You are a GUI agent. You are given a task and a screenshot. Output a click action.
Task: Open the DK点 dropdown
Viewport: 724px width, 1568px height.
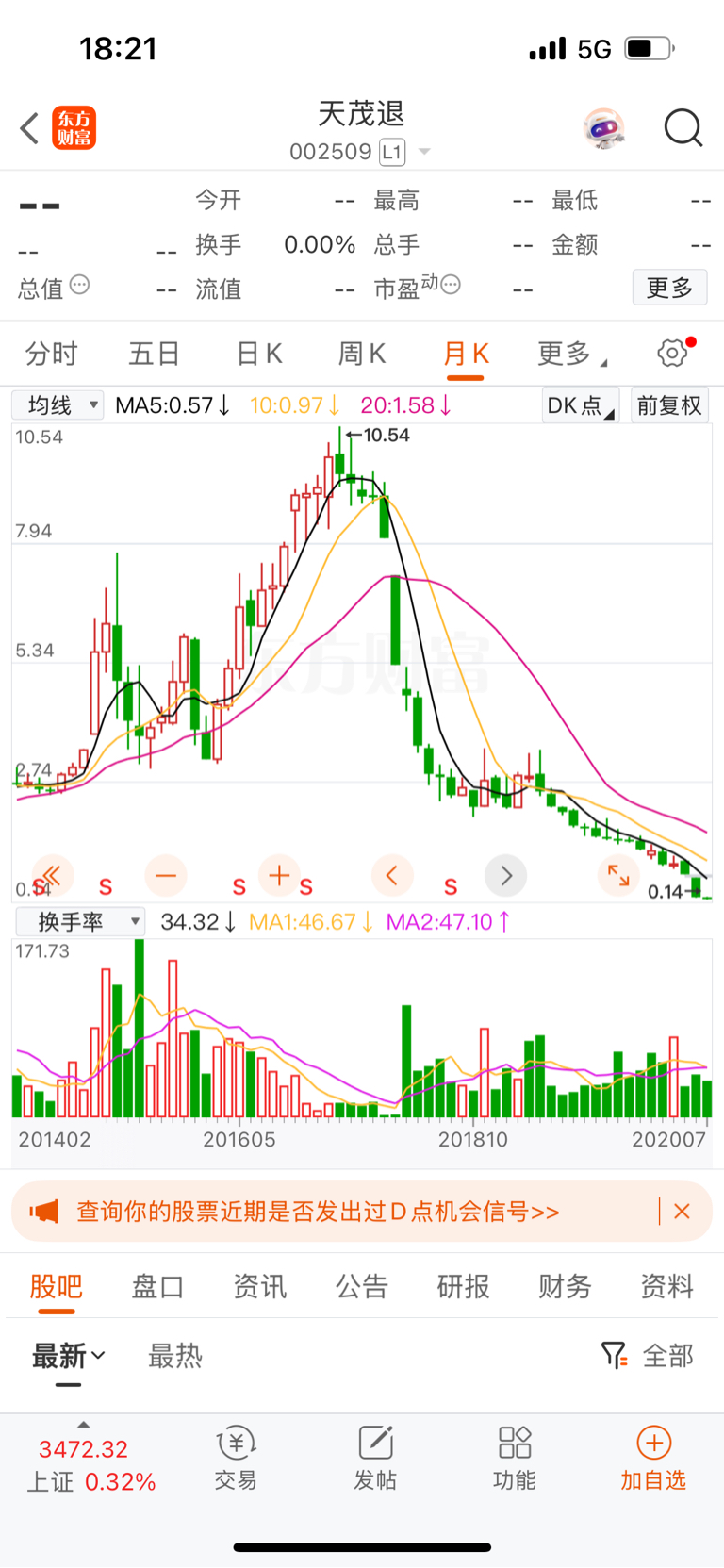(581, 405)
